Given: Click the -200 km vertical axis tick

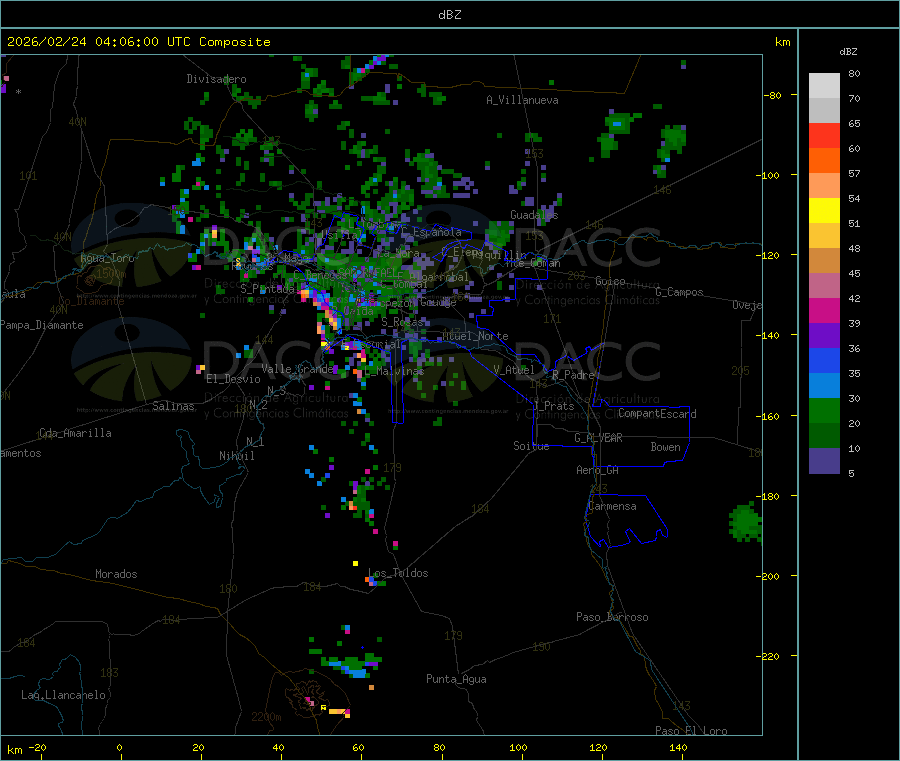Looking at the screenshot, I should pos(767,576).
